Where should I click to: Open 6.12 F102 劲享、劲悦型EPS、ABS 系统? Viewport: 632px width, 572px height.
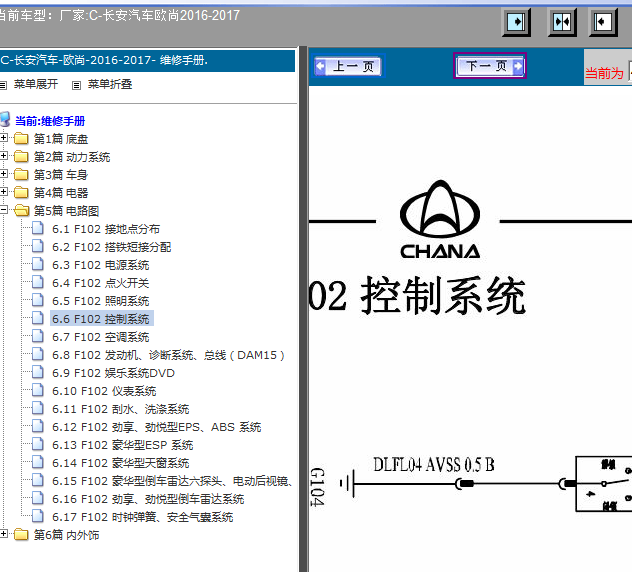[x=157, y=427]
